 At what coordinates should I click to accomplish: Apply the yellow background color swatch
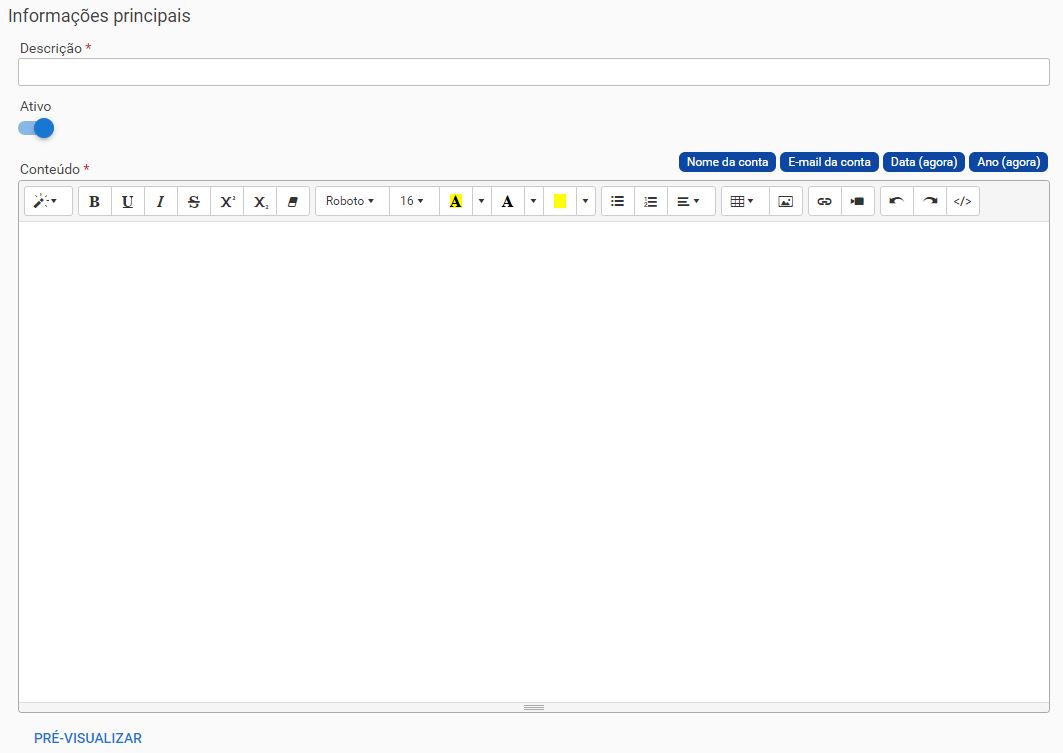(x=560, y=201)
